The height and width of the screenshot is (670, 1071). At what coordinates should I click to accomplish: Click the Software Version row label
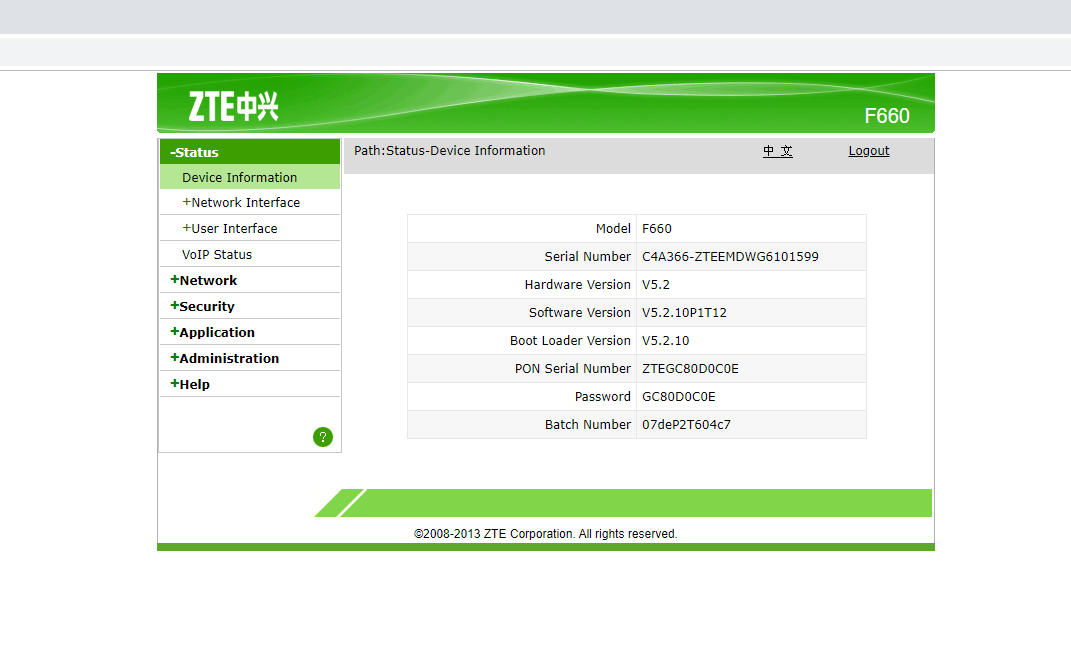[x=580, y=313]
